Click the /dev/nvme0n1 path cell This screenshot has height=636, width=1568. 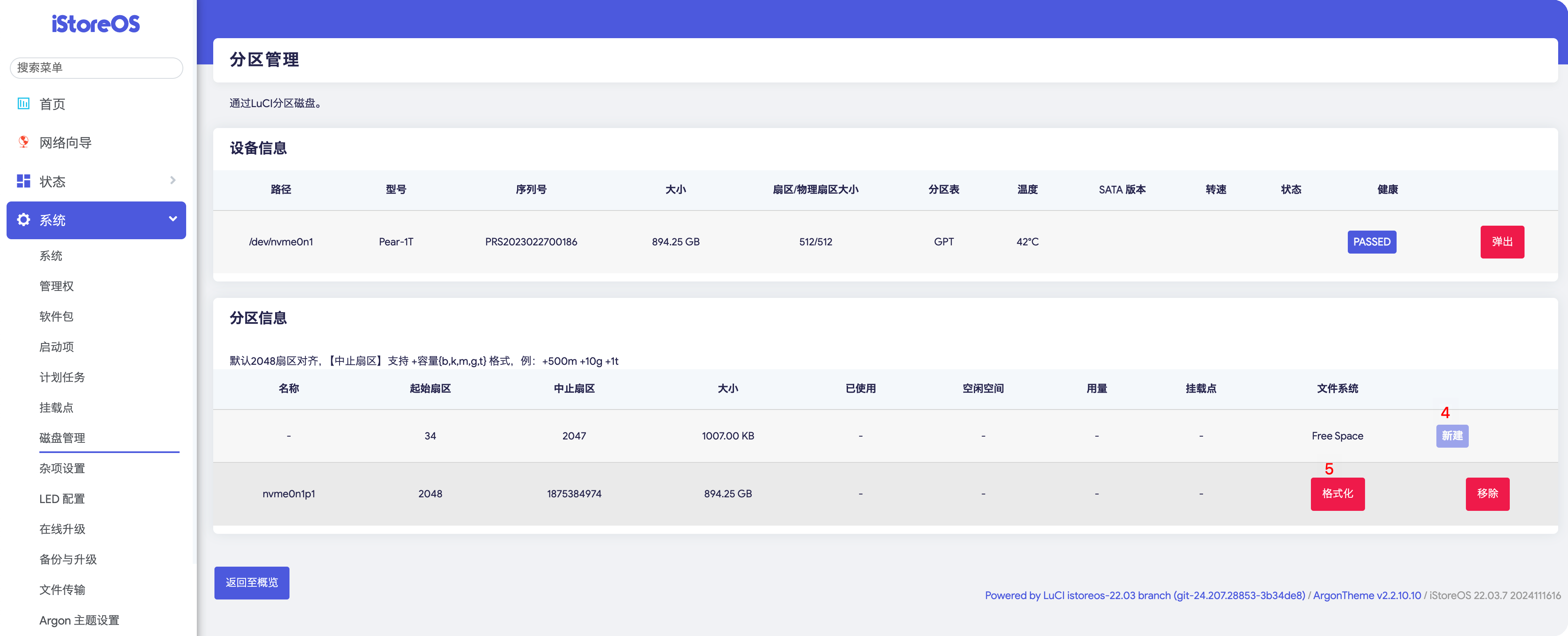point(280,242)
